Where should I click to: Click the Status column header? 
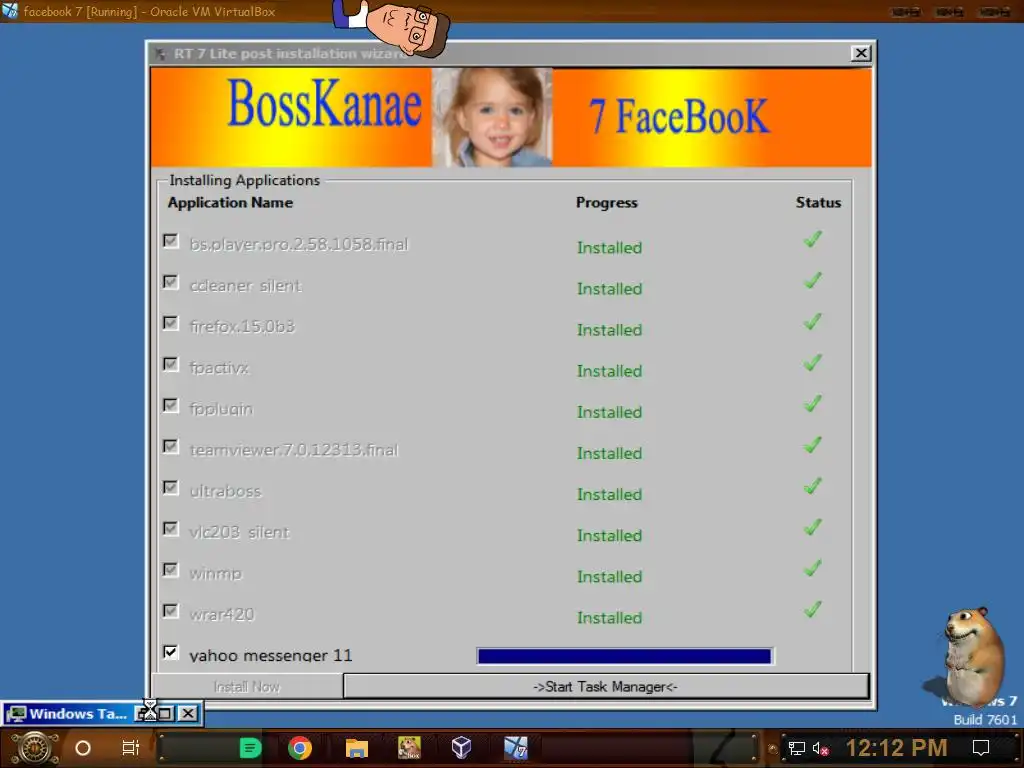click(818, 202)
